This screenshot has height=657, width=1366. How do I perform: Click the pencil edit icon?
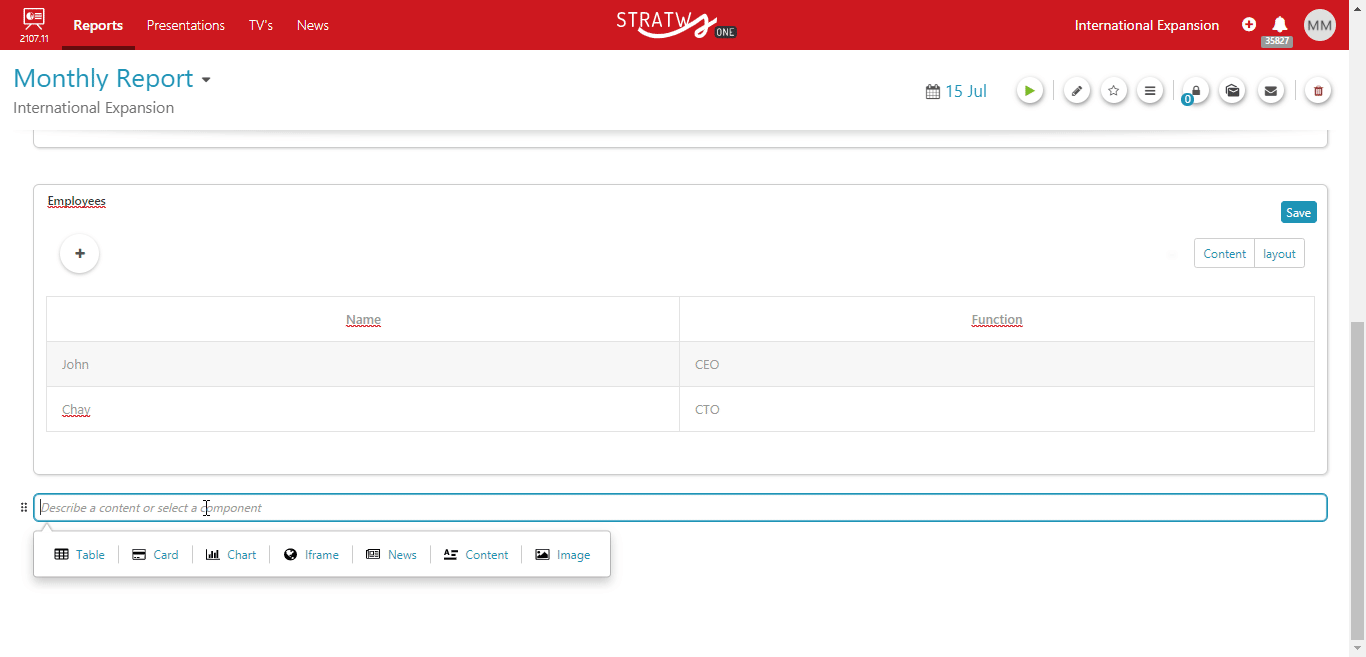coord(1076,91)
